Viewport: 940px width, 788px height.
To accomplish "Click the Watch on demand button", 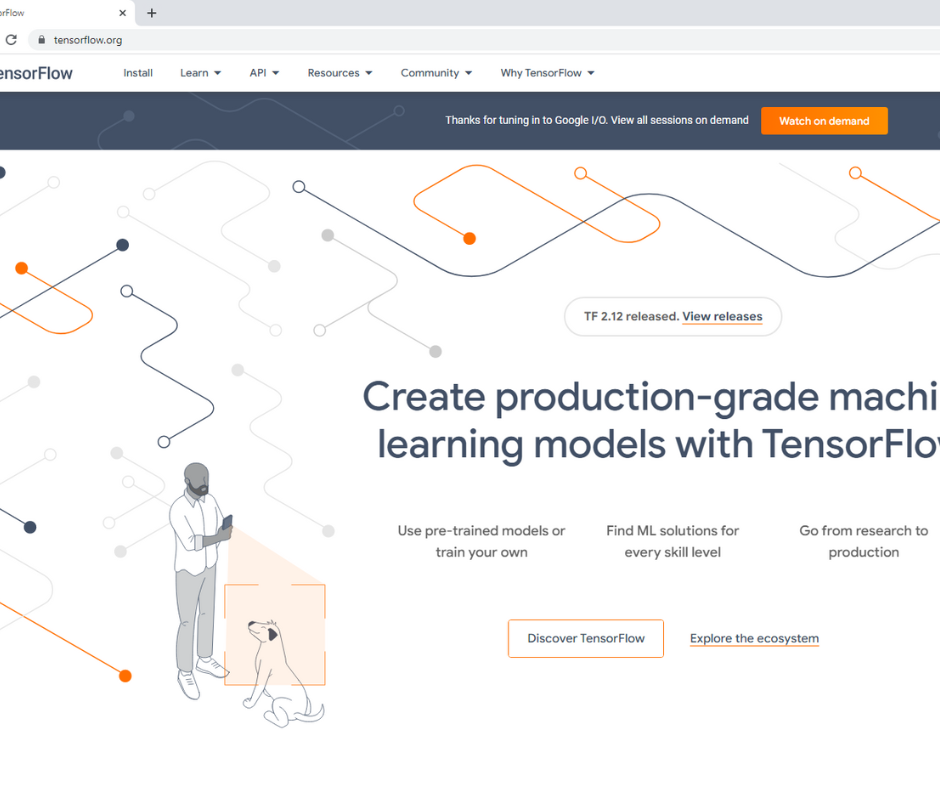I will pyautogui.click(x=824, y=121).
